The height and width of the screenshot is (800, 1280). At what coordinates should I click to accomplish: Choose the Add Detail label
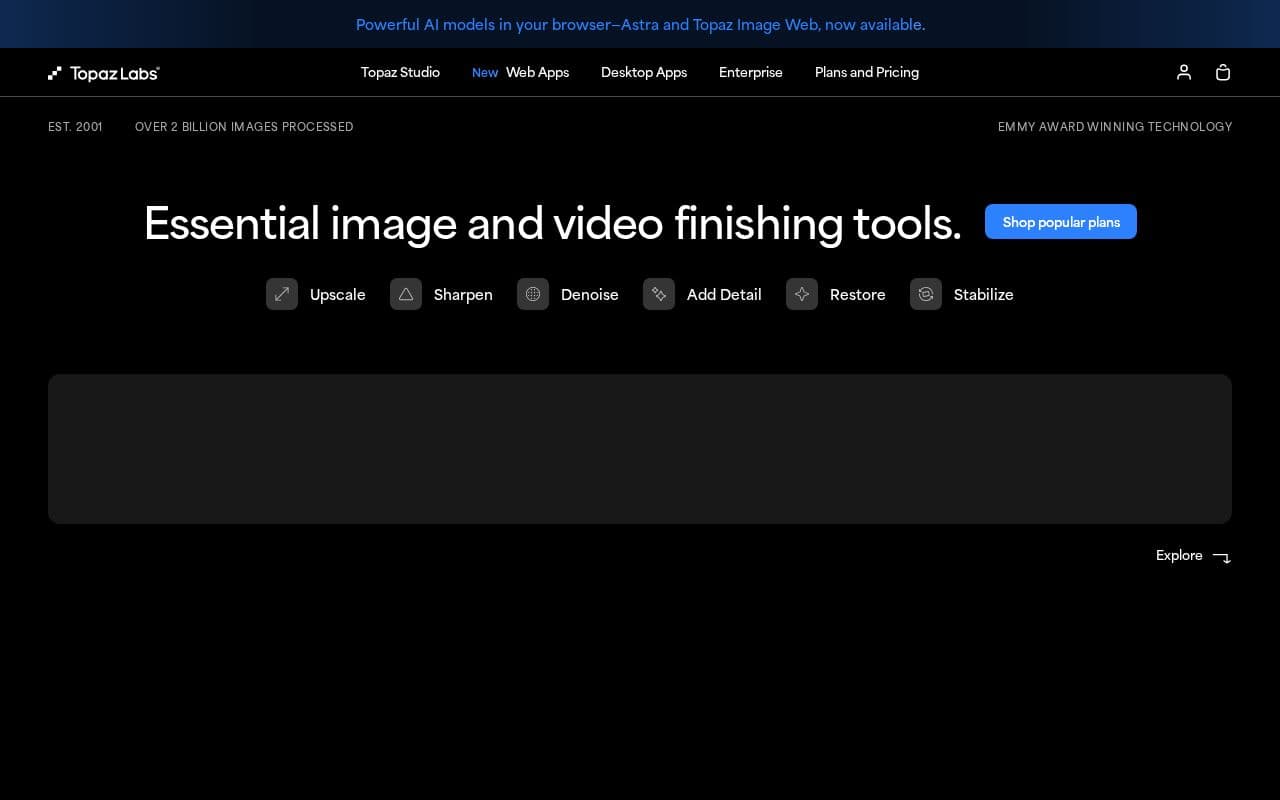point(724,294)
